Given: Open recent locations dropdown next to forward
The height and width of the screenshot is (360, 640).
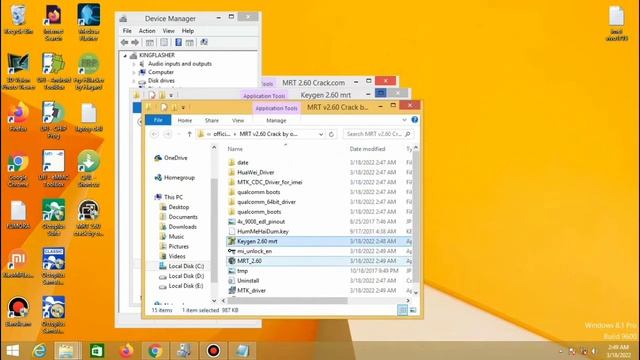Looking at the screenshot, I should [x=179, y=134].
